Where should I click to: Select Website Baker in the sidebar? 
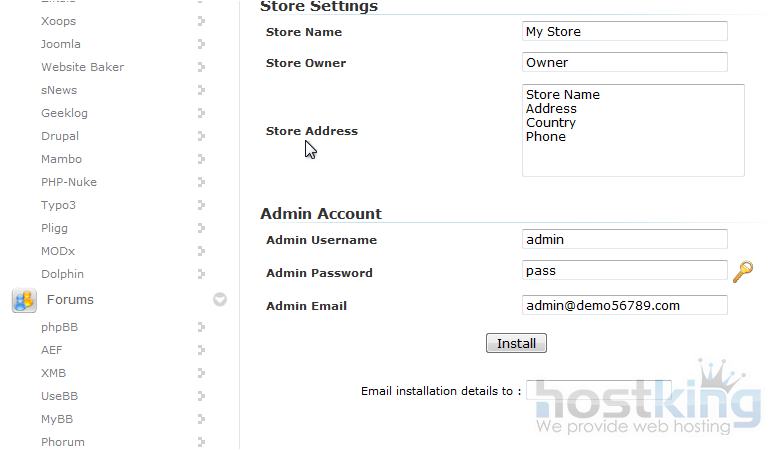pyautogui.click(x=82, y=67)
